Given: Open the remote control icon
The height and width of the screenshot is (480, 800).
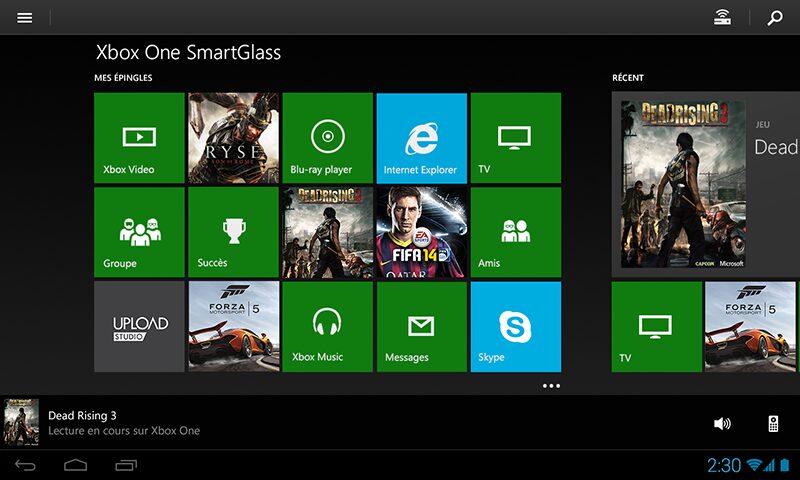Looking at the screenshot, I should 773,423.
